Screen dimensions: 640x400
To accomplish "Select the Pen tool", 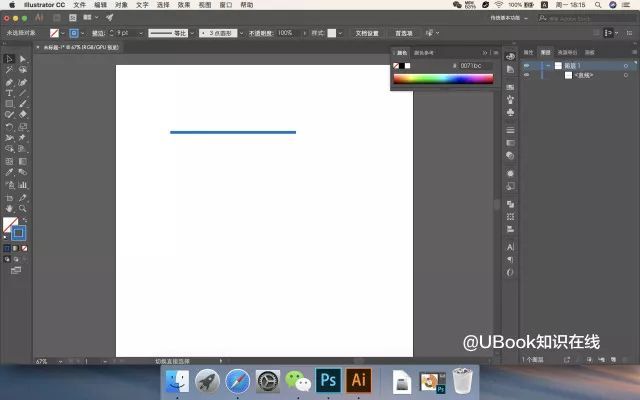I will click(9, 82).
